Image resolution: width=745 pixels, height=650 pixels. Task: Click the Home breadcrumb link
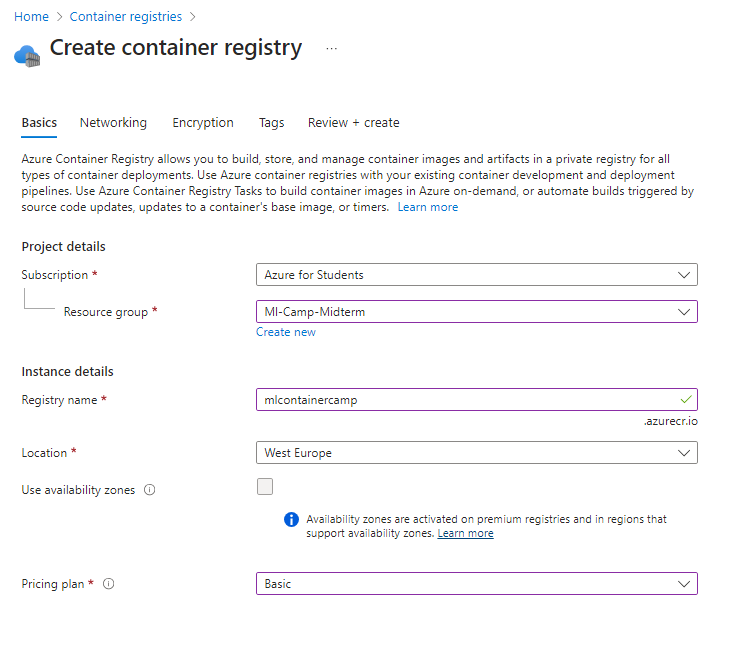pyautogui.click(x=31, y=17)
